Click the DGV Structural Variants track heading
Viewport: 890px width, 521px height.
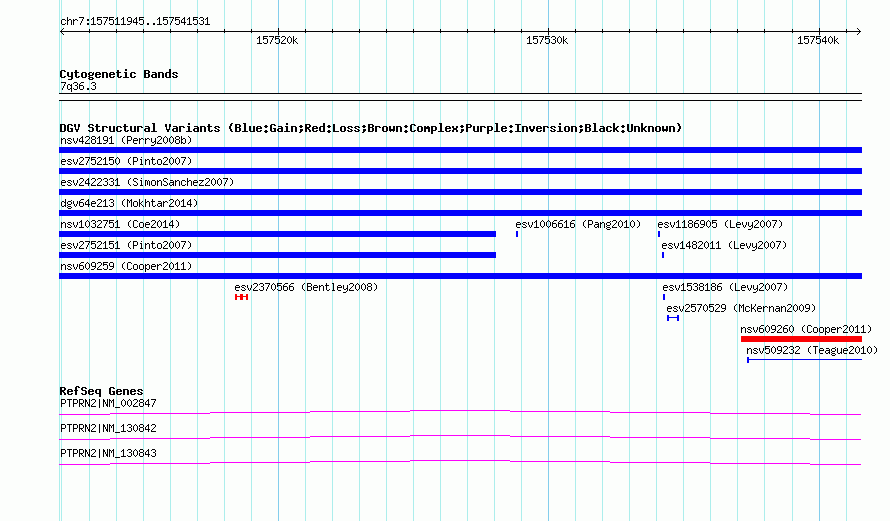tap(370, 128)
